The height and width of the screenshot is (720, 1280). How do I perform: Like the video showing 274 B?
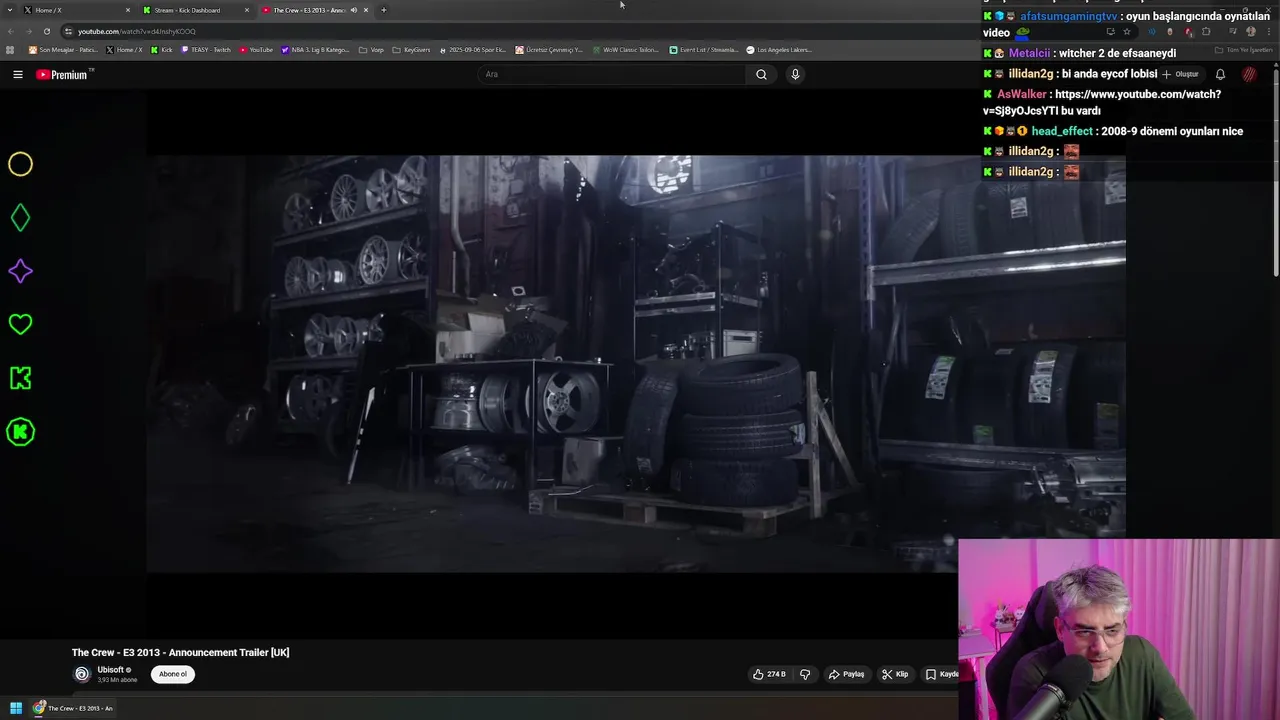click(x=769, y=674)
